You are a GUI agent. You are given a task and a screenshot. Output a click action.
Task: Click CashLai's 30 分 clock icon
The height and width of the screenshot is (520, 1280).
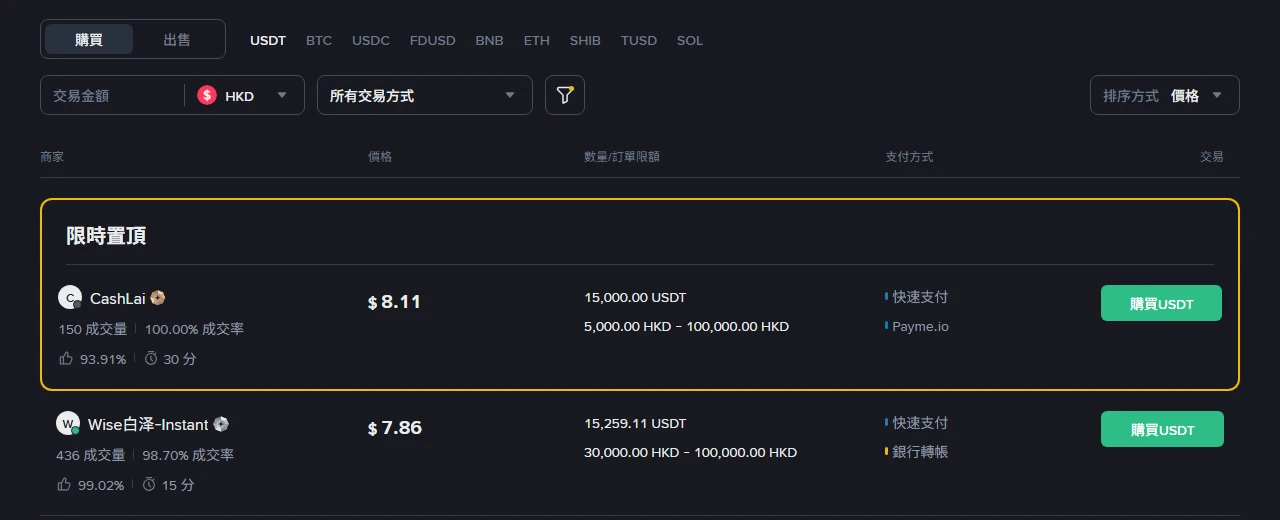(151, 358)
